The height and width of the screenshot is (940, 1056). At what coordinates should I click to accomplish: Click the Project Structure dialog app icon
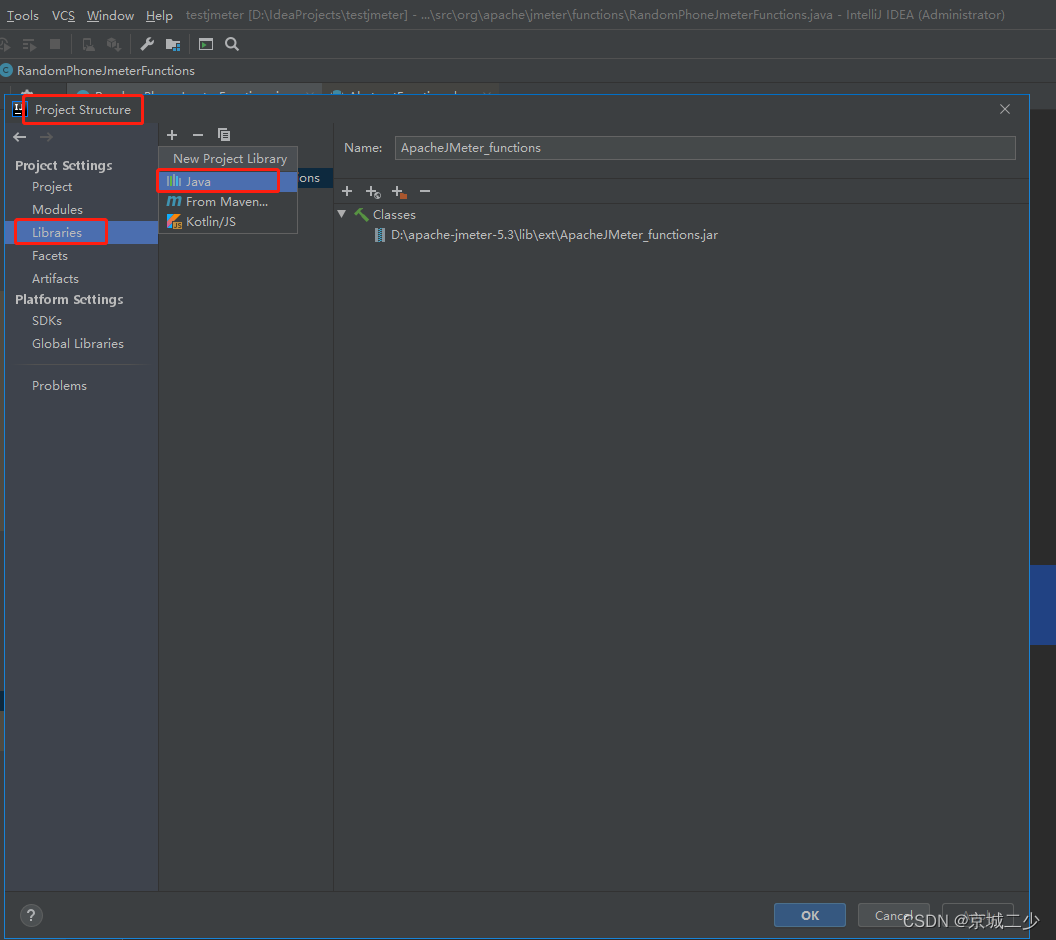click(x=18, y=110)
